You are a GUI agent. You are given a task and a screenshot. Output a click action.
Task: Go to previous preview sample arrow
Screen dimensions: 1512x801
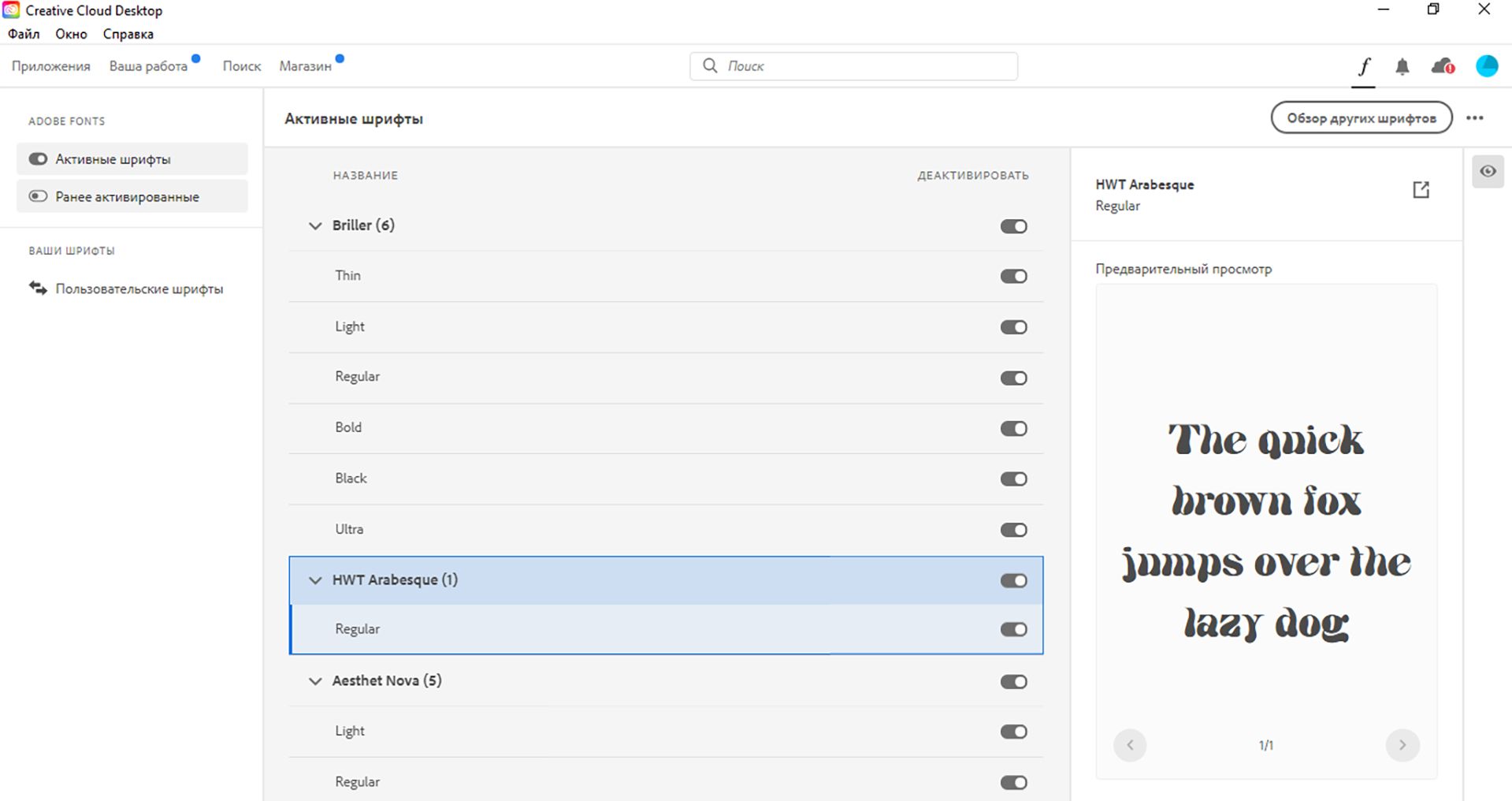click(x=1130, y=745)
